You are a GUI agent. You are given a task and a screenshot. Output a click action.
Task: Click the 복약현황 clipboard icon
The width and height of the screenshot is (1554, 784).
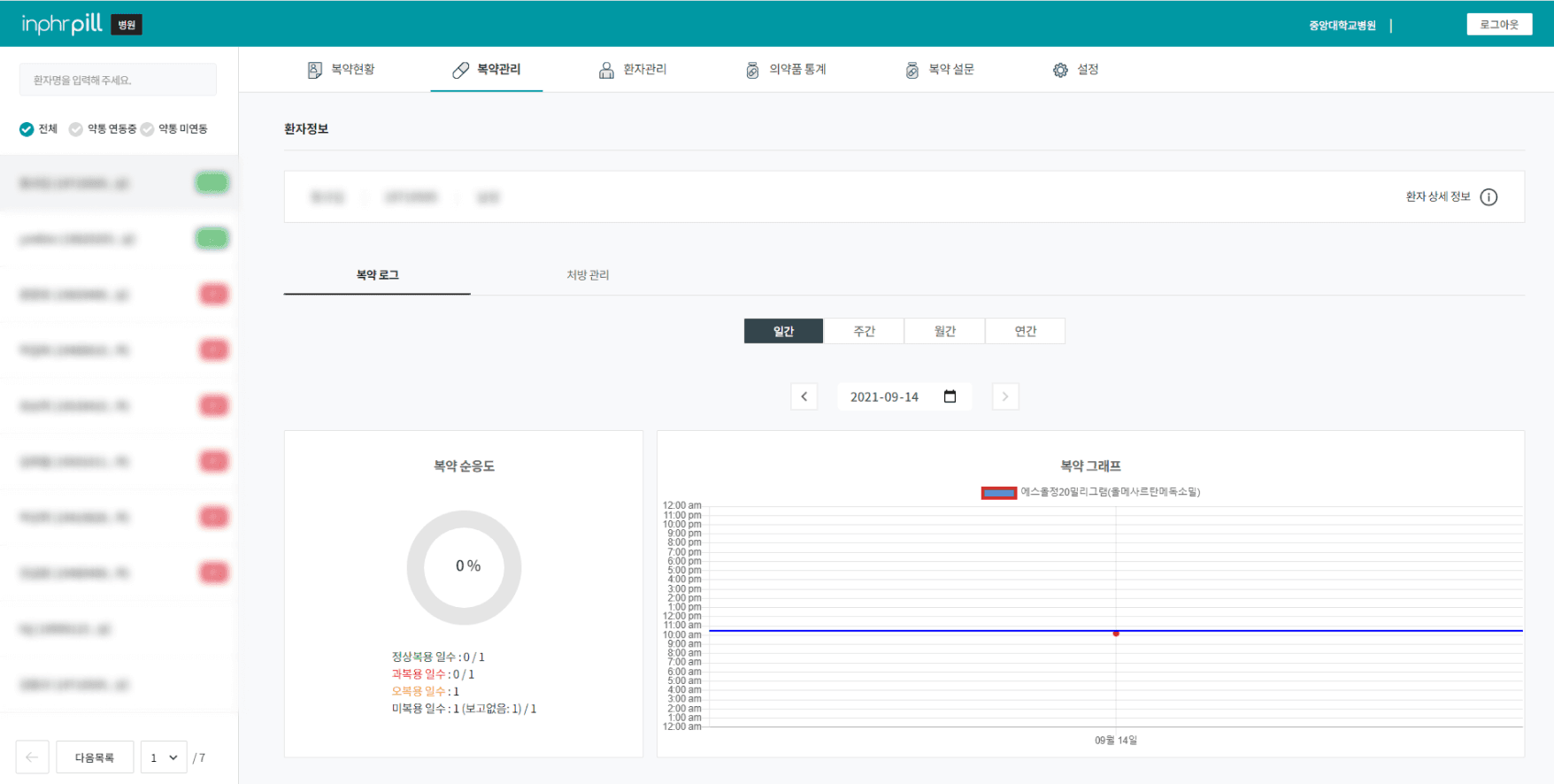tap(314, 70)
